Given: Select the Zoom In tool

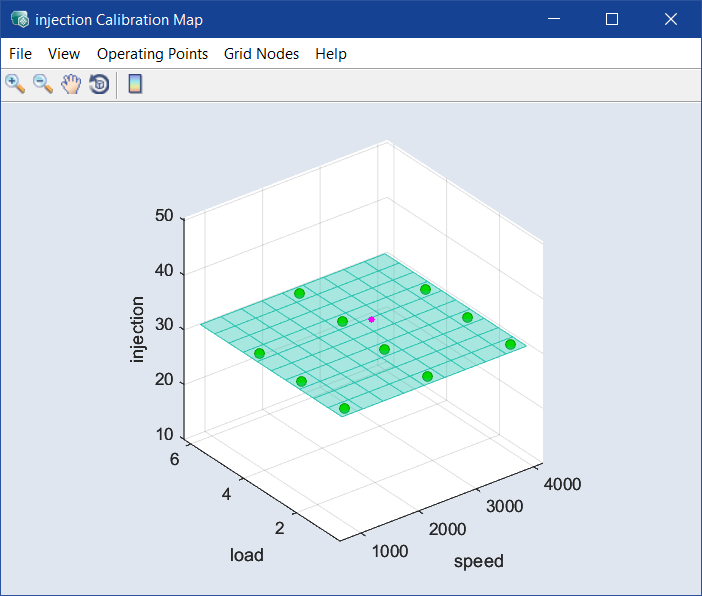Looking at the screenshot, I should 15,84.
